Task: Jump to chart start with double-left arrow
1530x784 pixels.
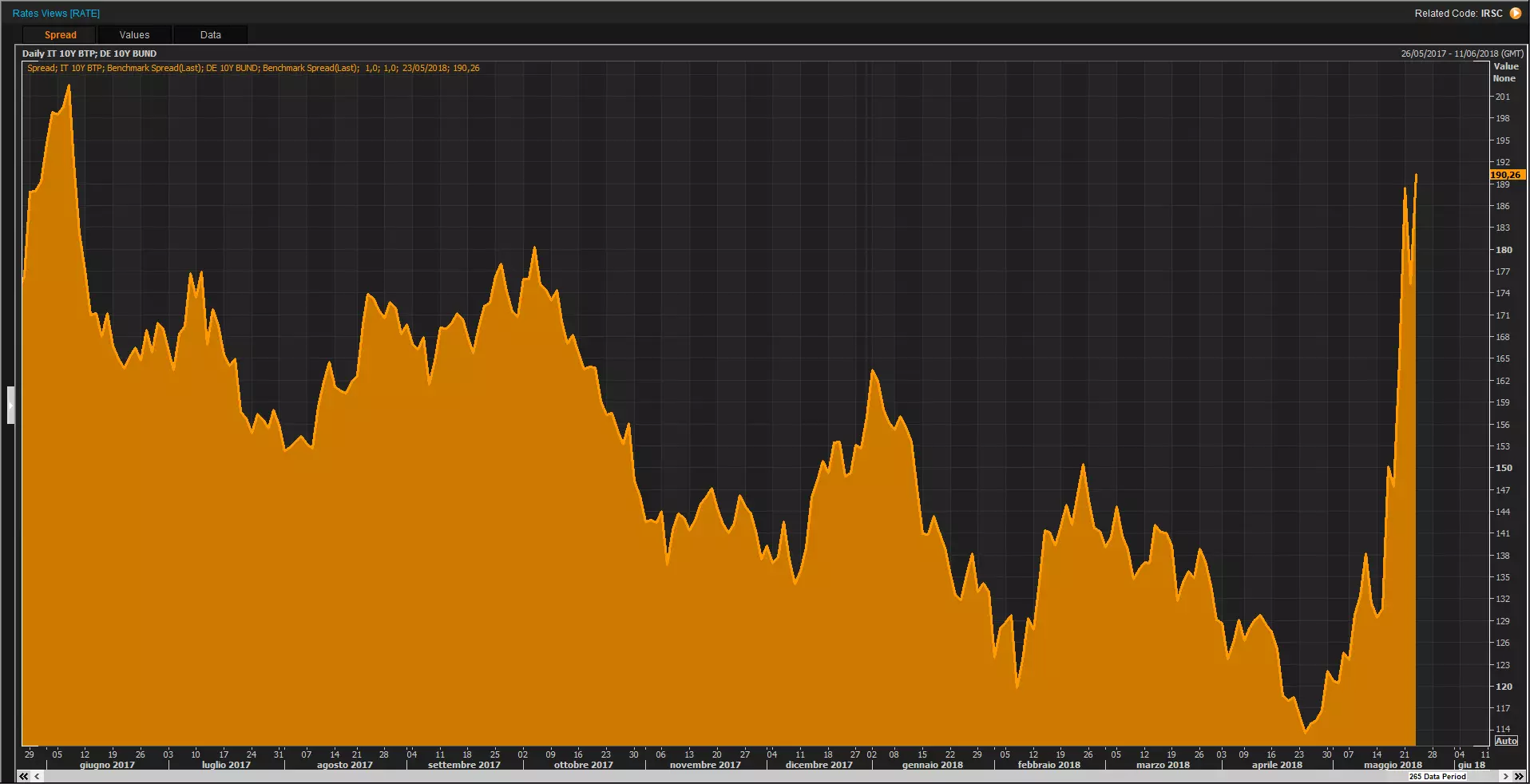Action: (24, 776)
